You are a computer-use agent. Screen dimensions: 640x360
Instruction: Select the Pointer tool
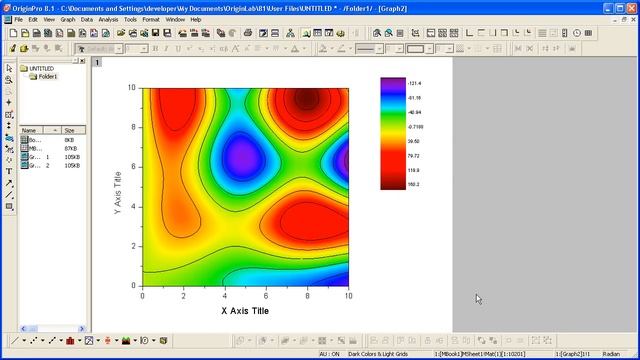pyautogui.click(x=9, y=68)
